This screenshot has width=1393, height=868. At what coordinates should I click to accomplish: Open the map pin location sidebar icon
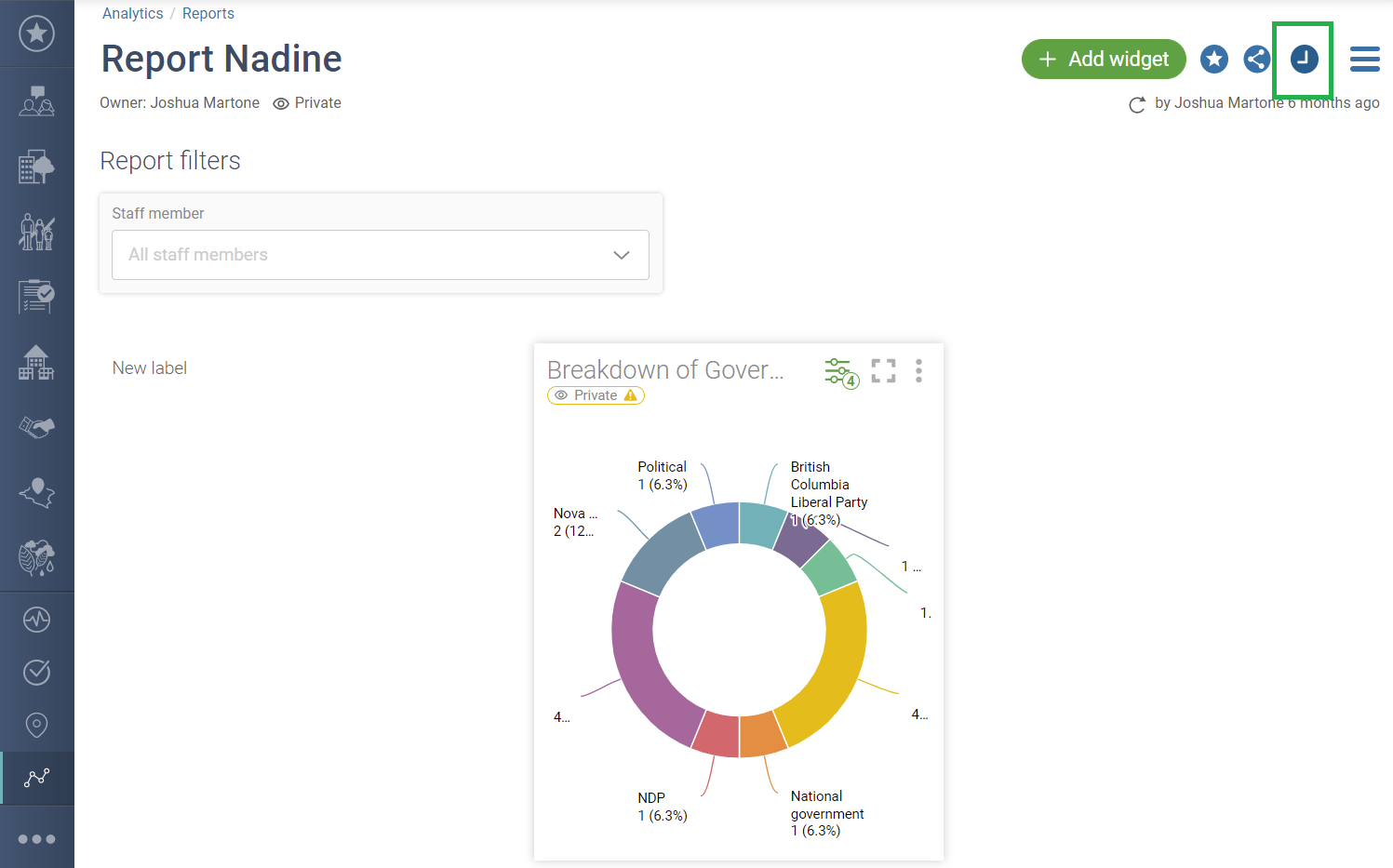pos(36,725)
